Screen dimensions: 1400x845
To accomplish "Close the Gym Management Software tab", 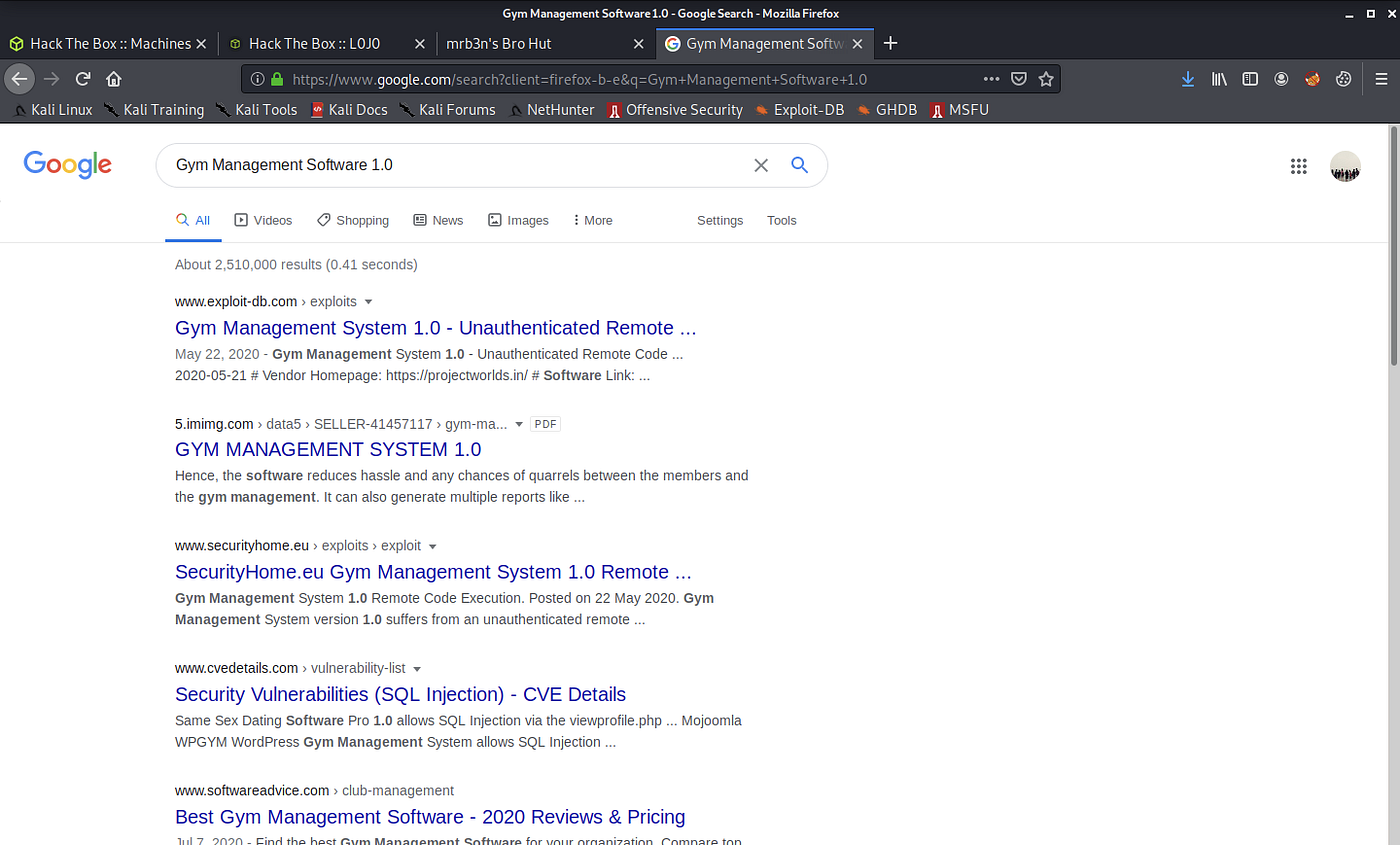I will click(x=857, y=44).
